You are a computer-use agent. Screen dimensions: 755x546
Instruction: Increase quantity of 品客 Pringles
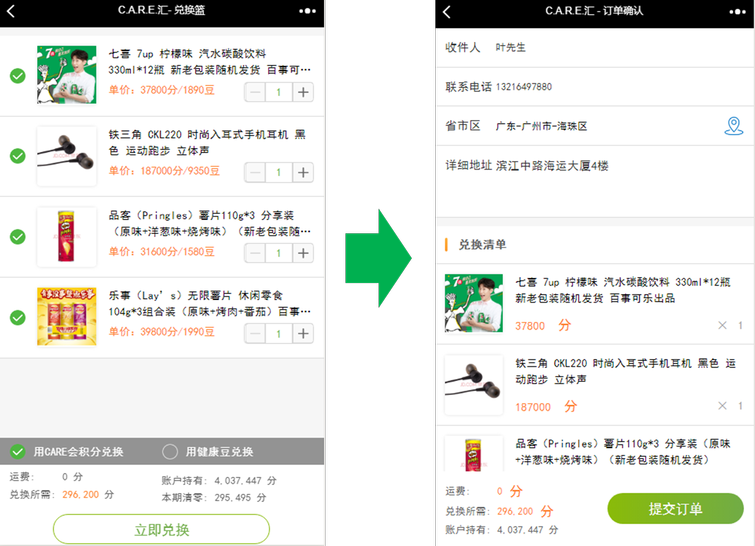303,253
